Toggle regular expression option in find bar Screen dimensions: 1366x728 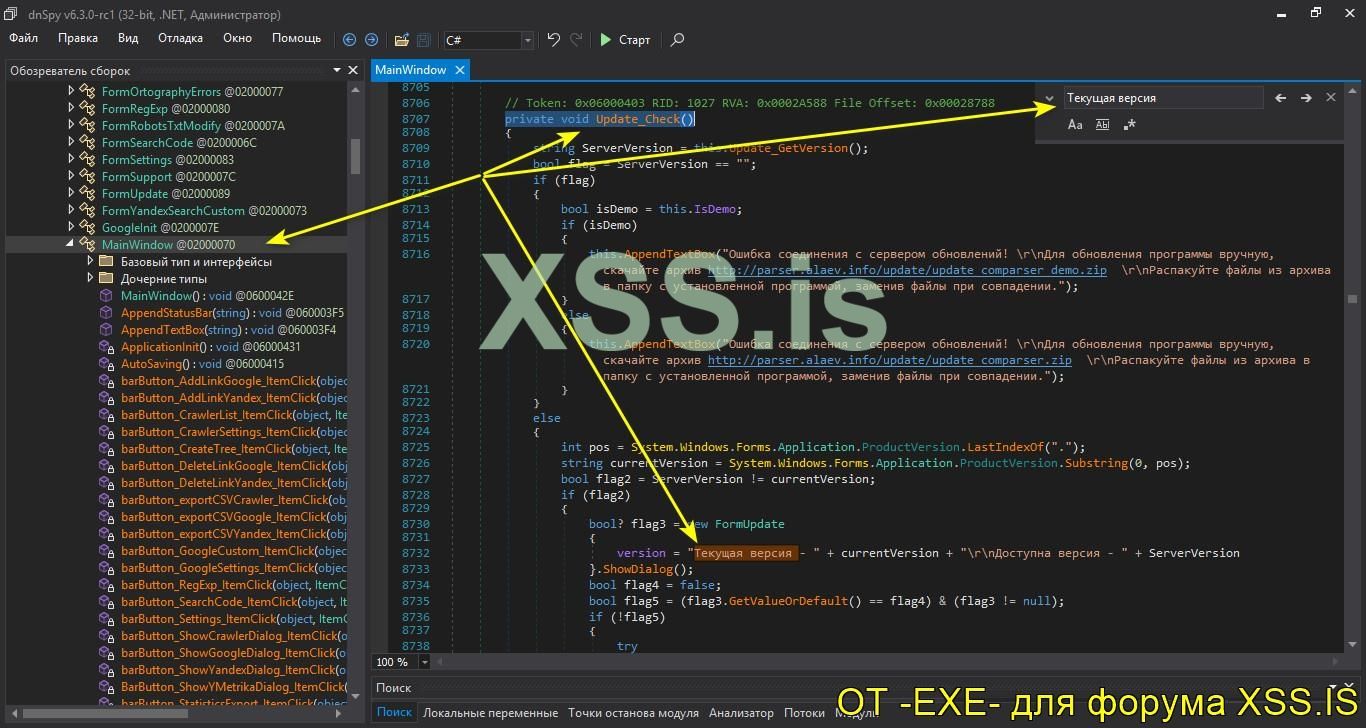pyautogui.click(x=1129, y=125)
